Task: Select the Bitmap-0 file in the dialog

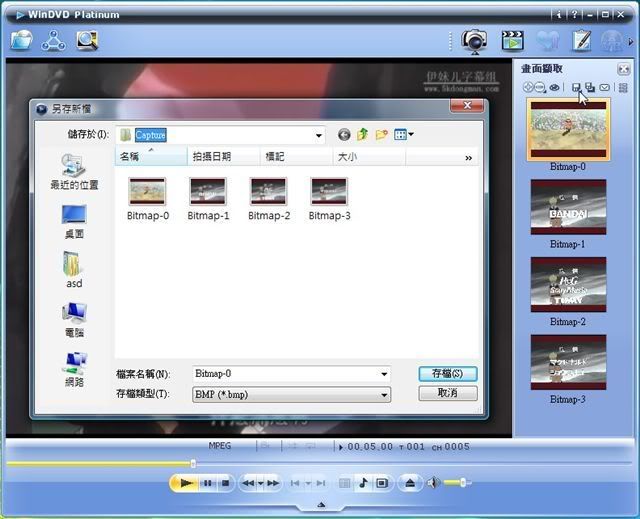Action: coord(148,199)
